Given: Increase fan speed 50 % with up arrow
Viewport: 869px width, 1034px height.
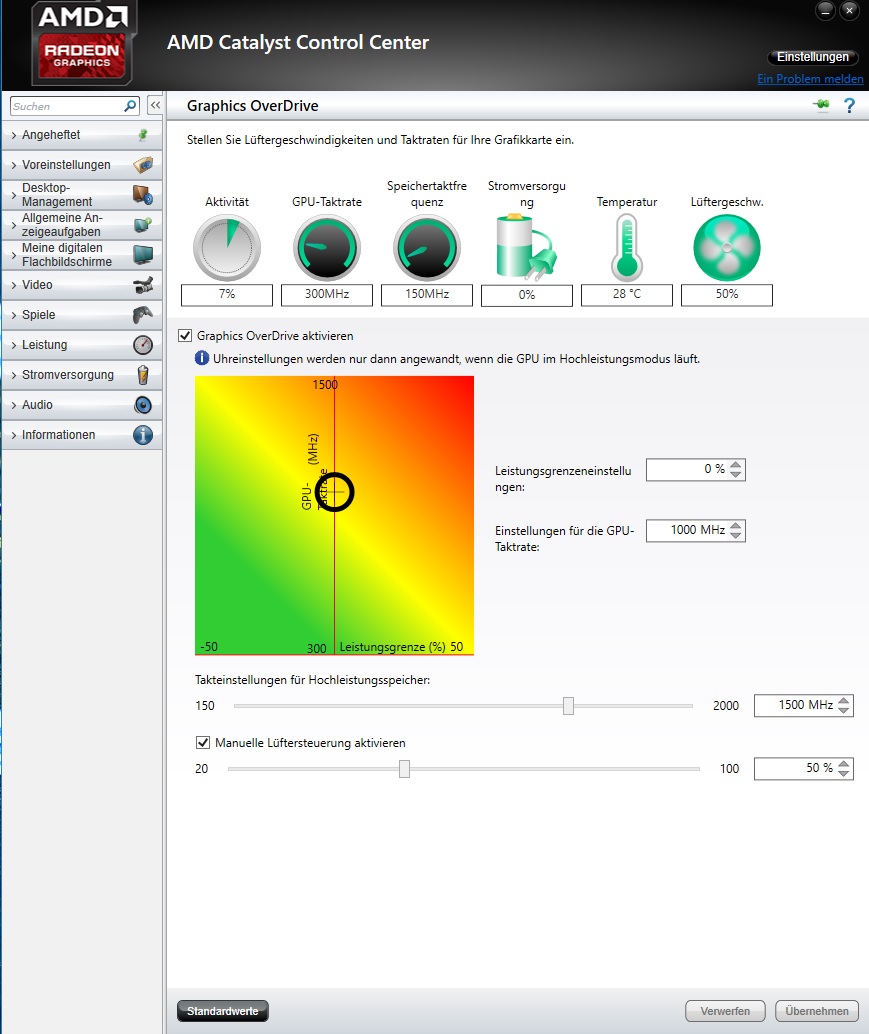Looking at the screenshot, I should [844, 763].
